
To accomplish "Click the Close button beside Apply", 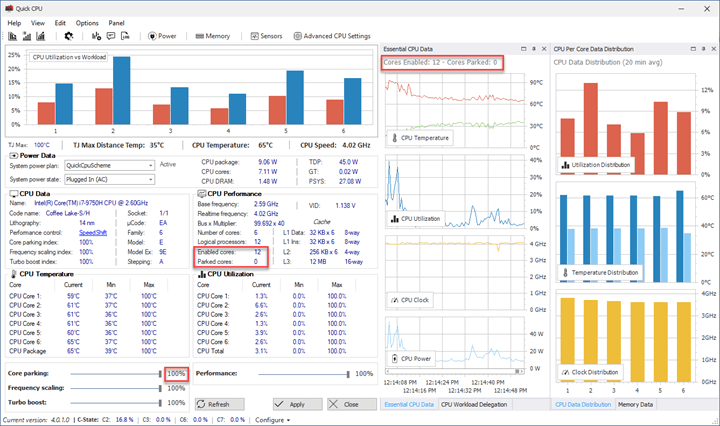I will point(352,404).
